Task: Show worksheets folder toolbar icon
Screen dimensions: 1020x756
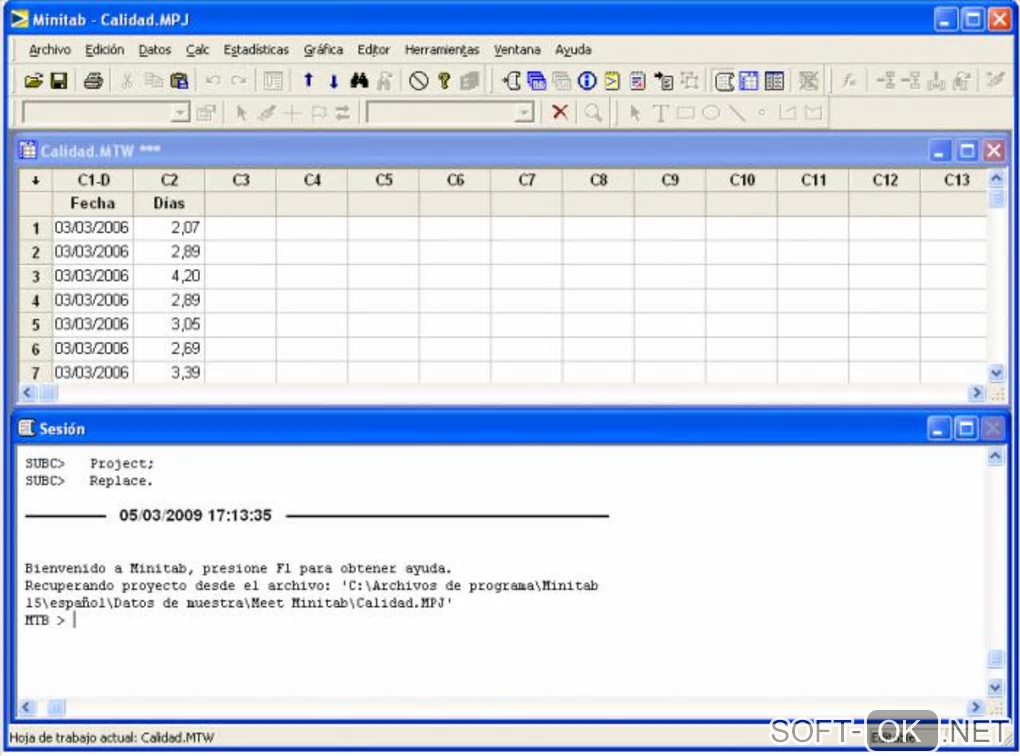Action: pyautogui.click(x=537, y=81)
